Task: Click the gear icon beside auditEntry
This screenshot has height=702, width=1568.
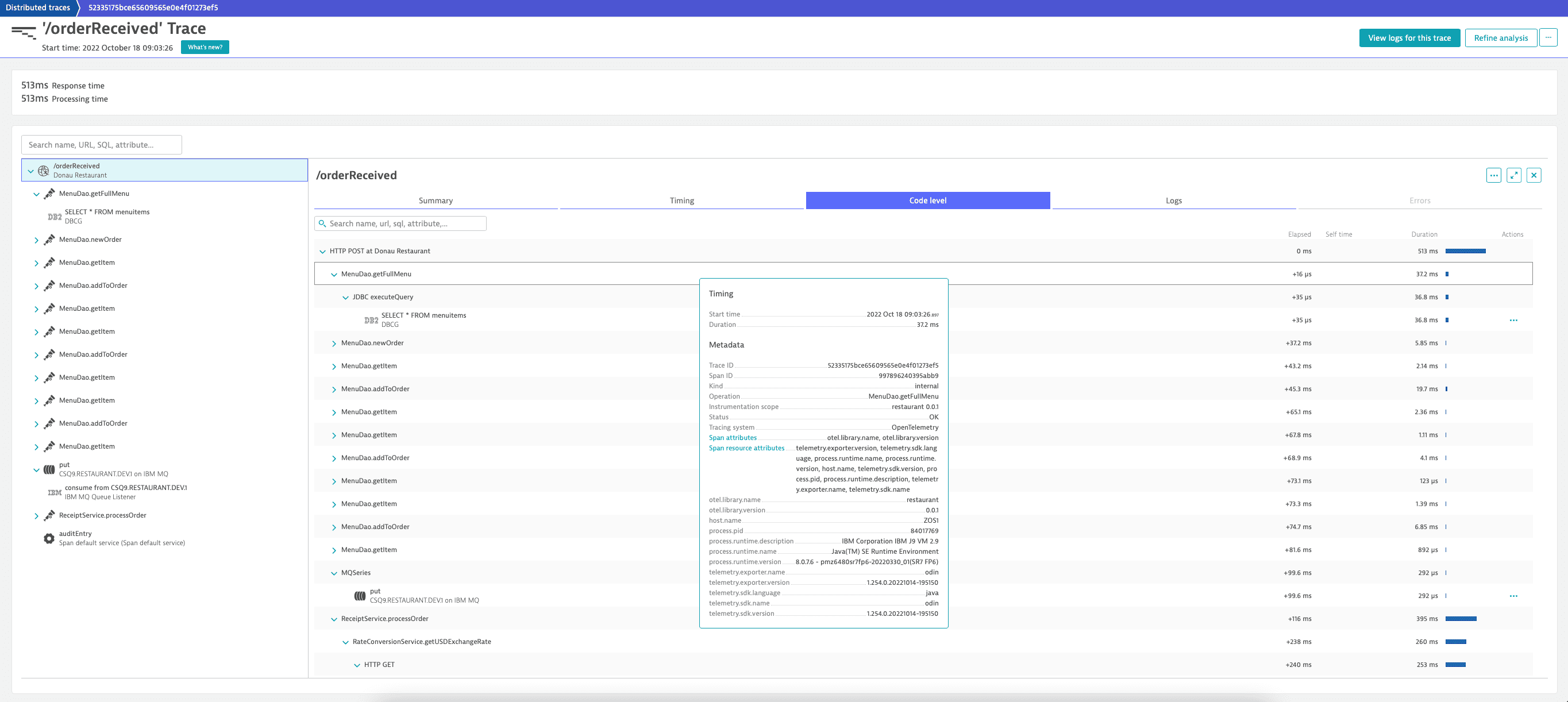Action: 49,538
